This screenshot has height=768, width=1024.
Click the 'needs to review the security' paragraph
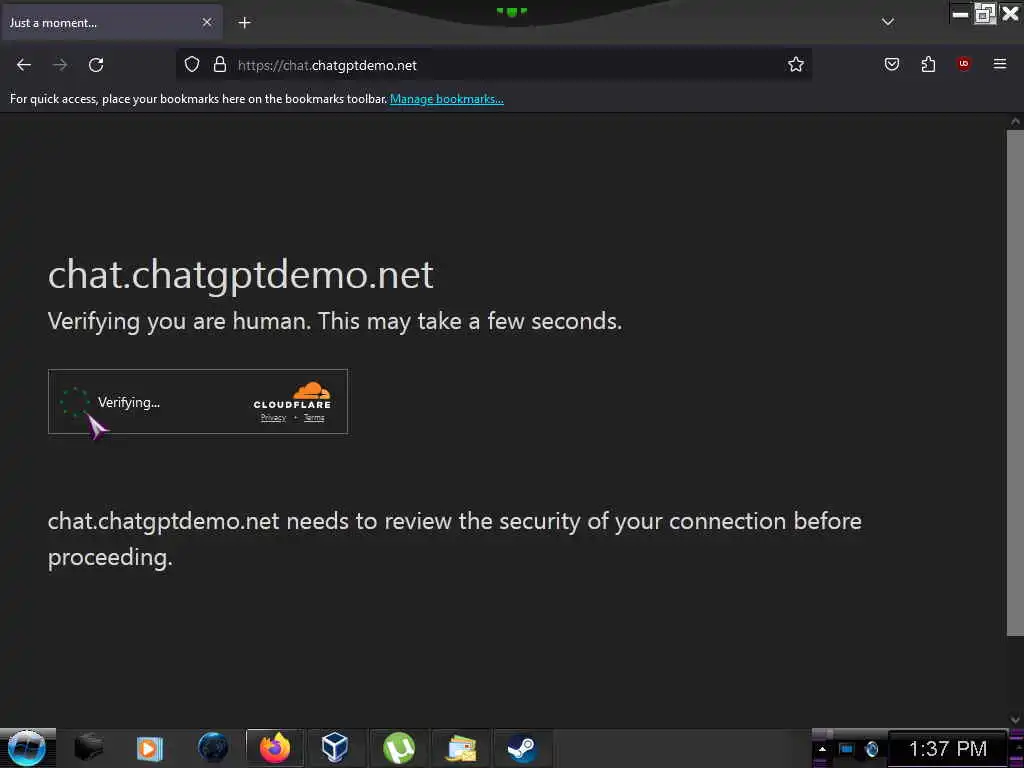tap(455, 539)
